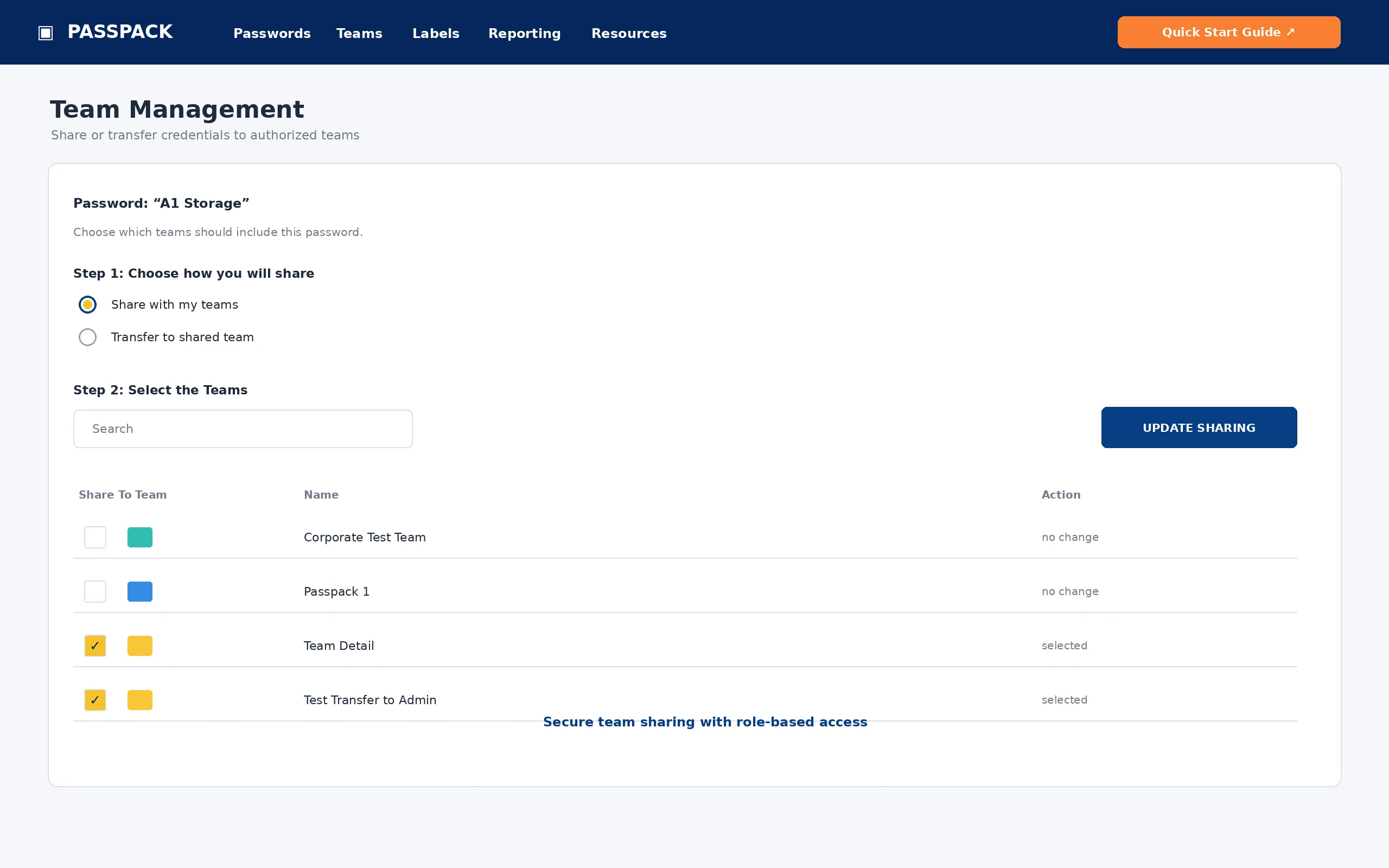Click the yellow Team Detail swatch
1389x868 pixels.
pyautogui.click(x=140, y=646)
